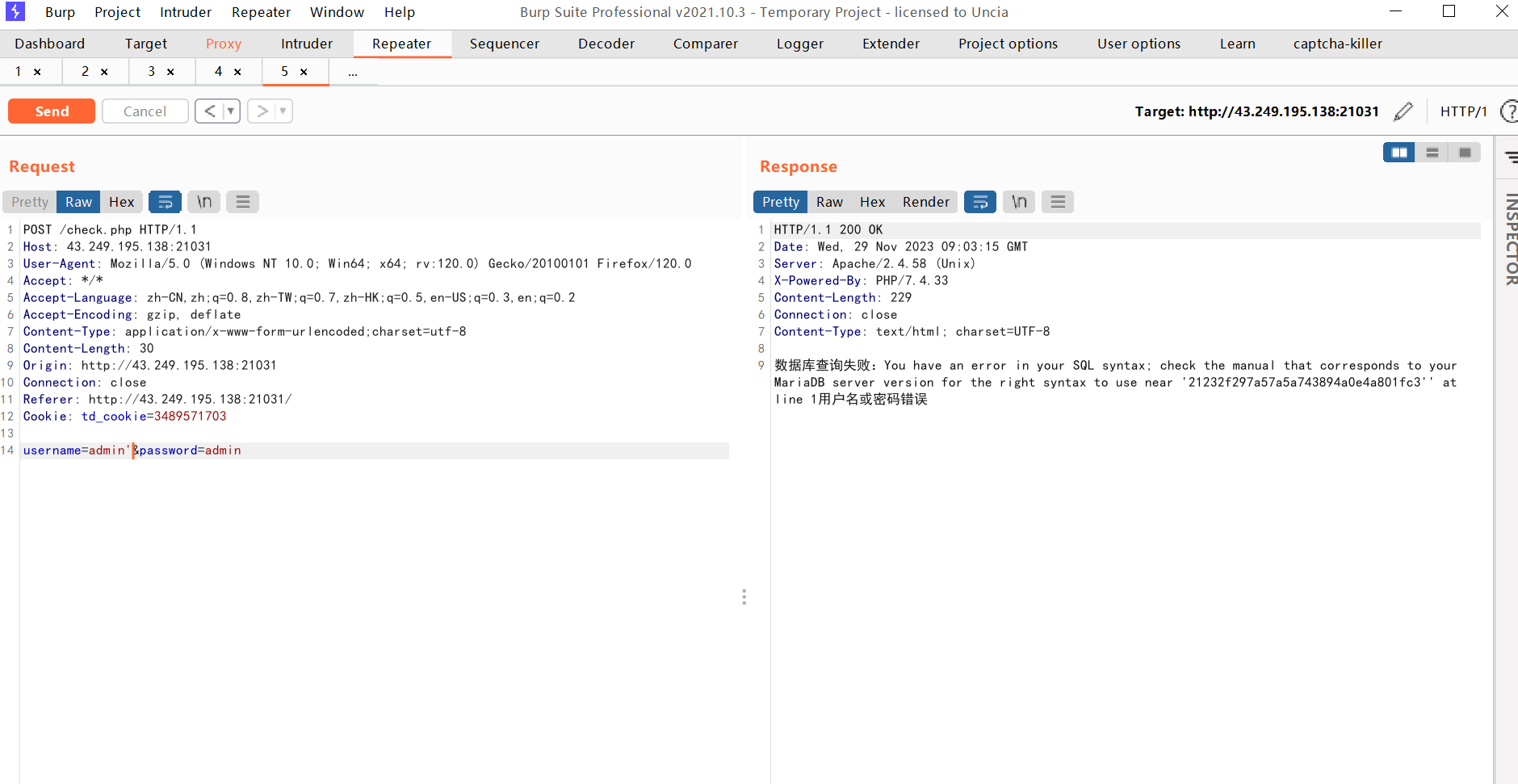Select Raw view in Response panel
The width and height of the screenshot is (1518, 784).
pyautogui.click(x=829, y=202)
